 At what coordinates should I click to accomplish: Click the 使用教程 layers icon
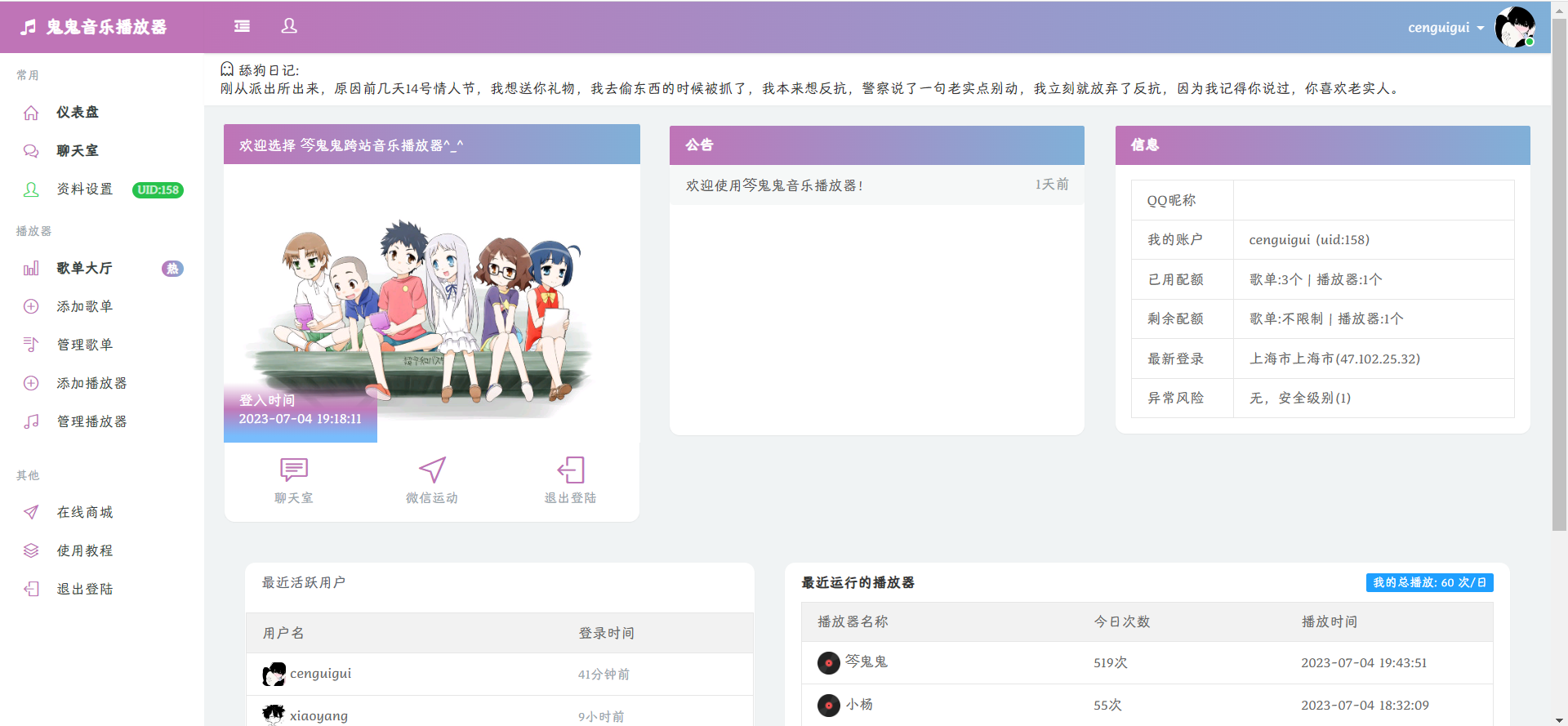31,551
